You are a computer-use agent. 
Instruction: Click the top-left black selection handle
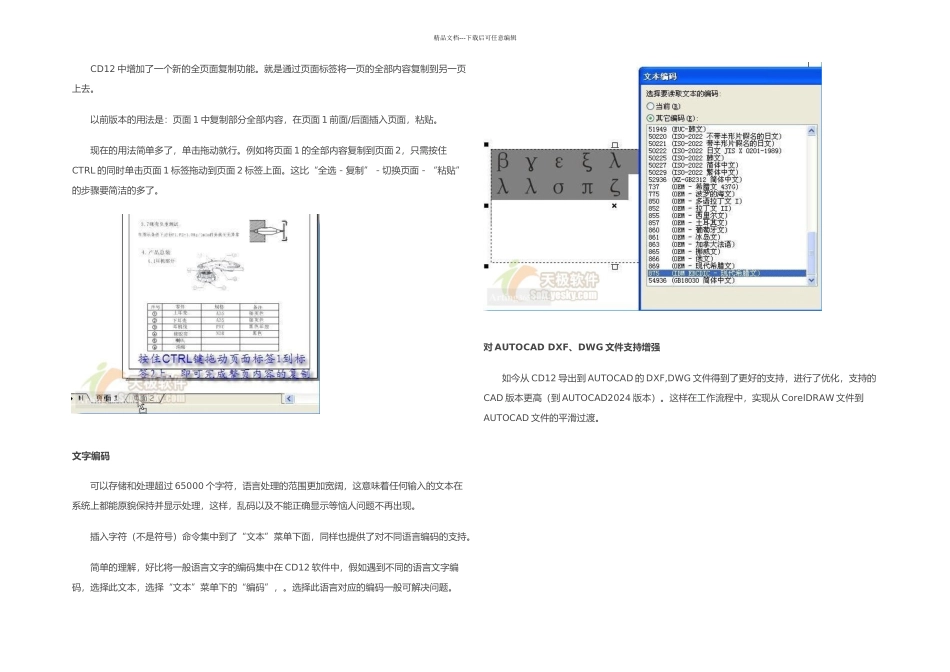click(487, 145)
